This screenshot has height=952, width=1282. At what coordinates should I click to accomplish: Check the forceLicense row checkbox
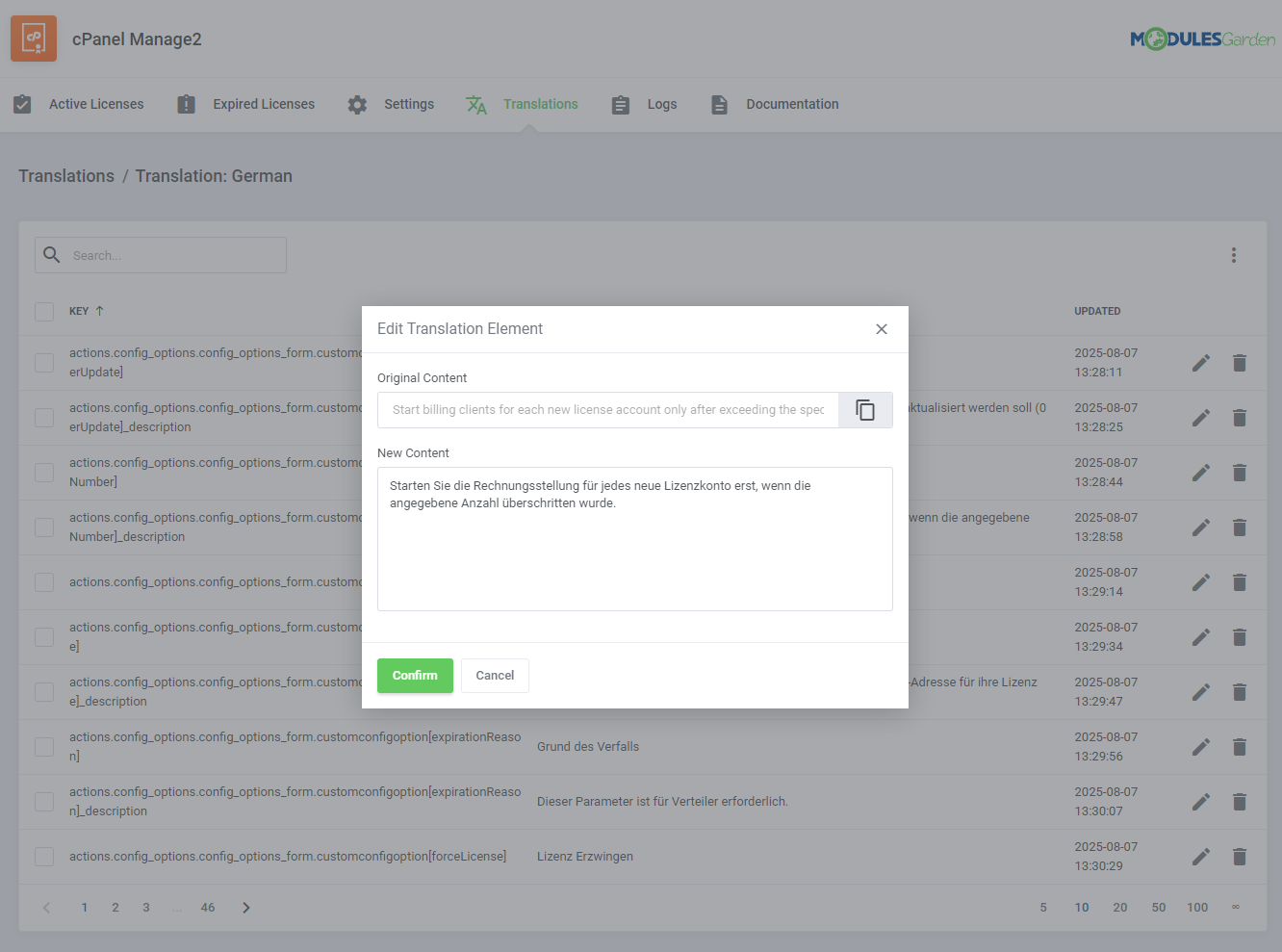[x=44, y=856]
